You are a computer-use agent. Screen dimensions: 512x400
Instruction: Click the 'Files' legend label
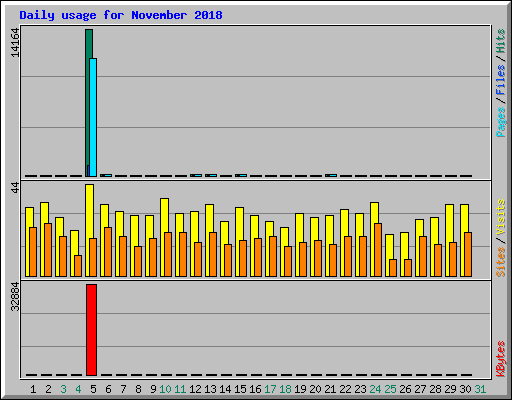pos(501,81)
